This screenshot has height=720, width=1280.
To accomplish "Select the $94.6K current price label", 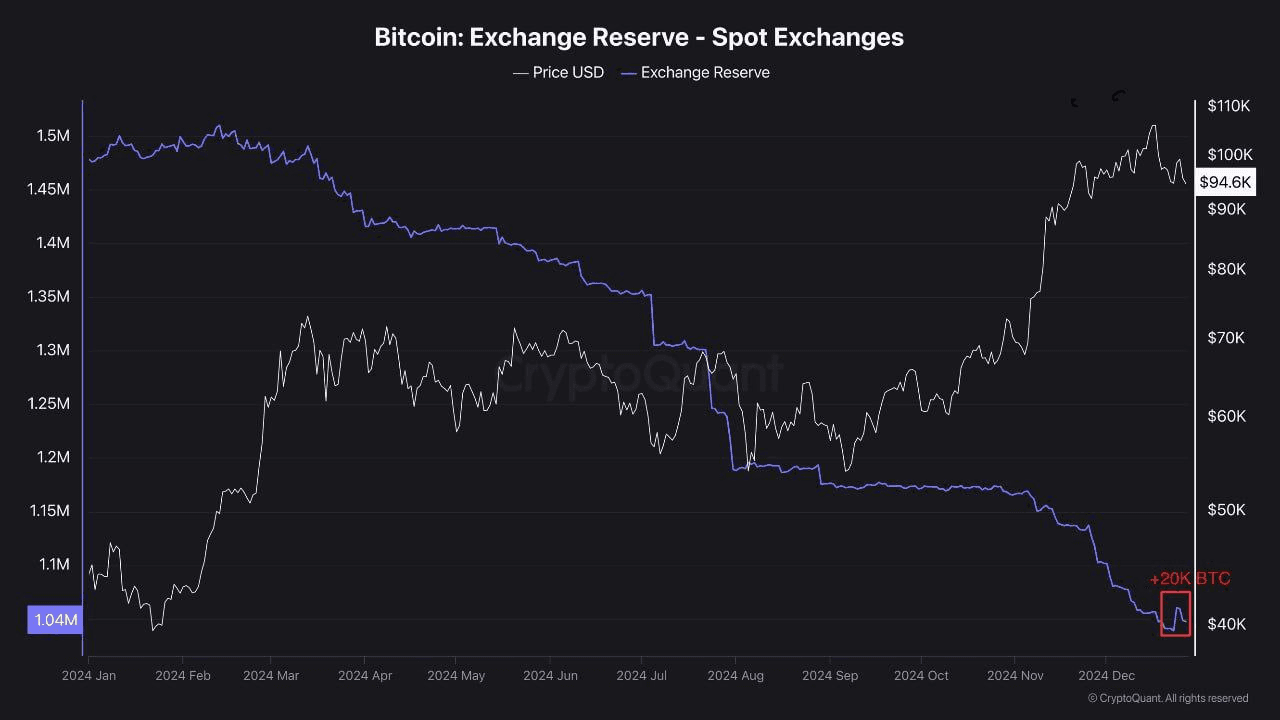I will [1225, 182].
